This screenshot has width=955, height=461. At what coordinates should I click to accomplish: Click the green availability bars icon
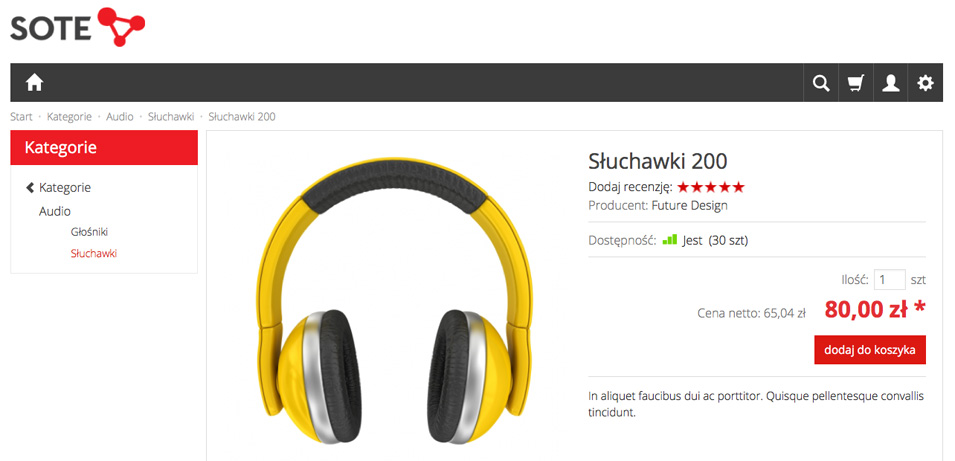click(669, 240)
